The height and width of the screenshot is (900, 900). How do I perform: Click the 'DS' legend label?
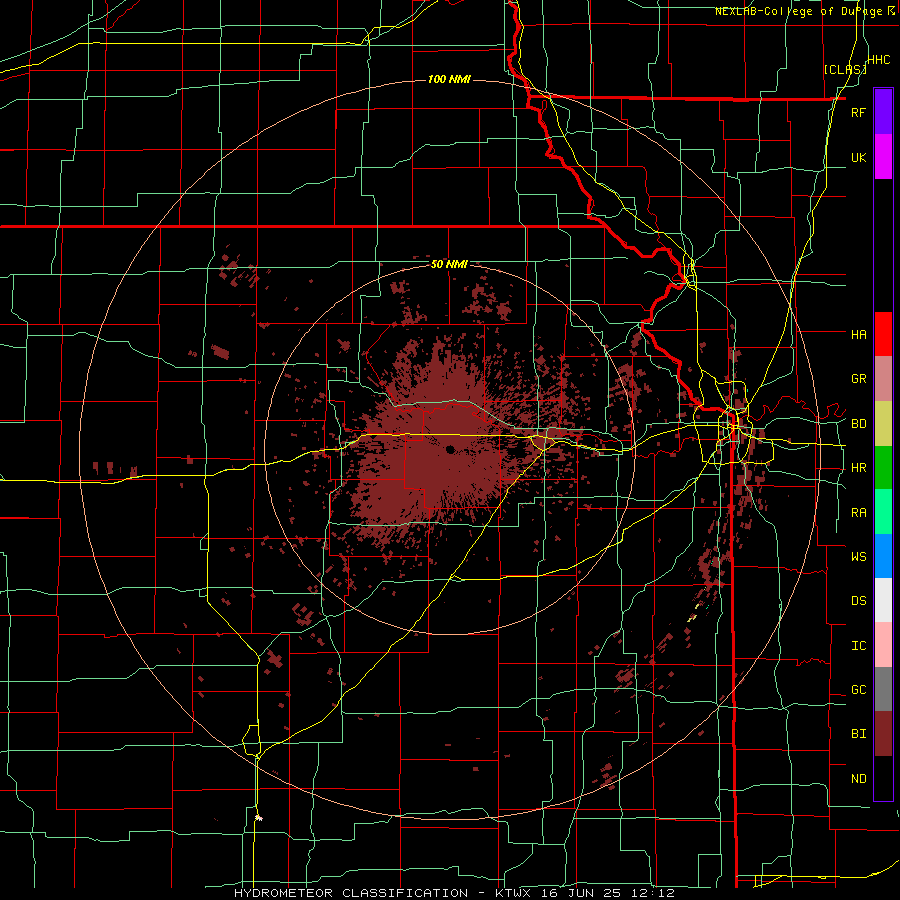(858, 601)
